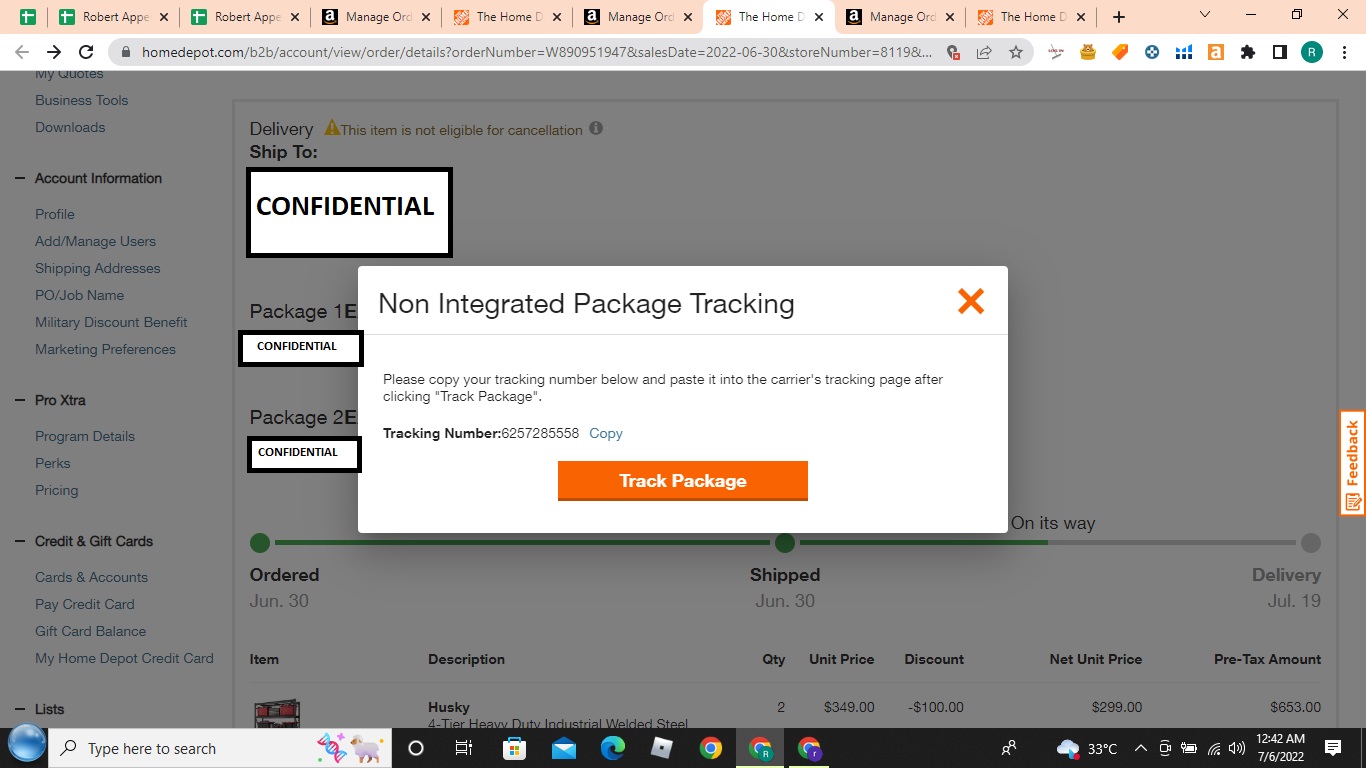Open Pay Credit Card
Screen dimensions: 1366x768
coord(85,604)
